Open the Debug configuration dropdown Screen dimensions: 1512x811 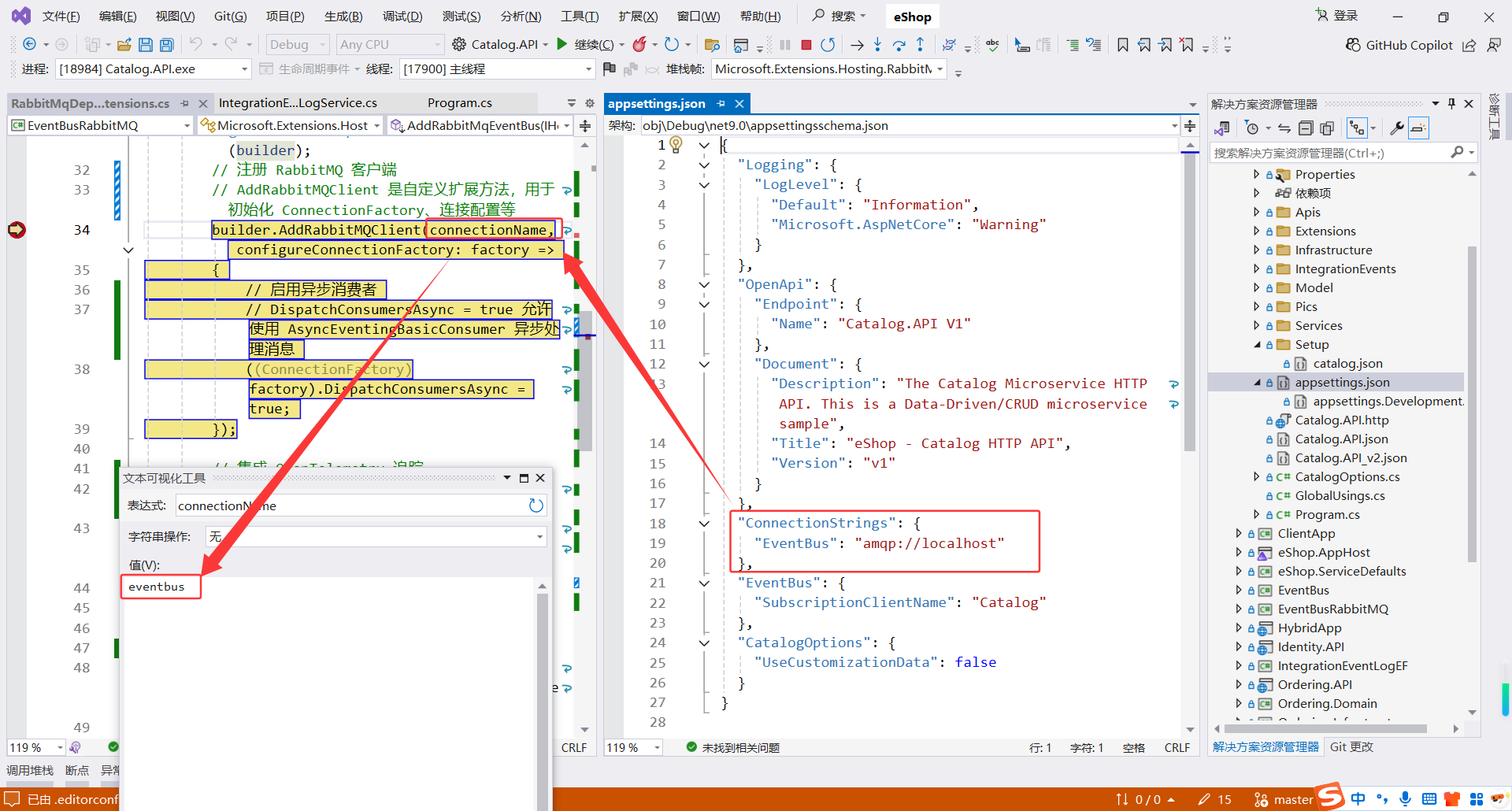(x=297, y=45)
